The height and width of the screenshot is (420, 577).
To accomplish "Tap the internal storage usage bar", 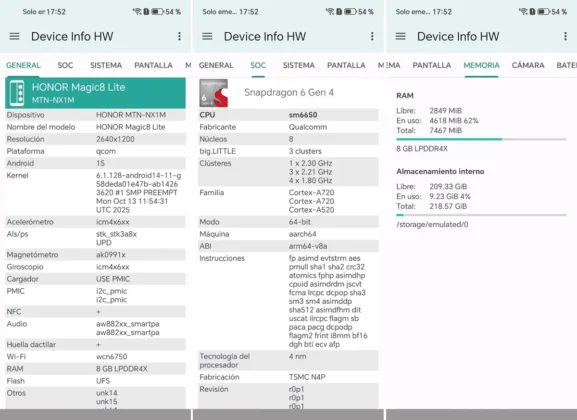I will pyautogui.click(x=481, y=215).
